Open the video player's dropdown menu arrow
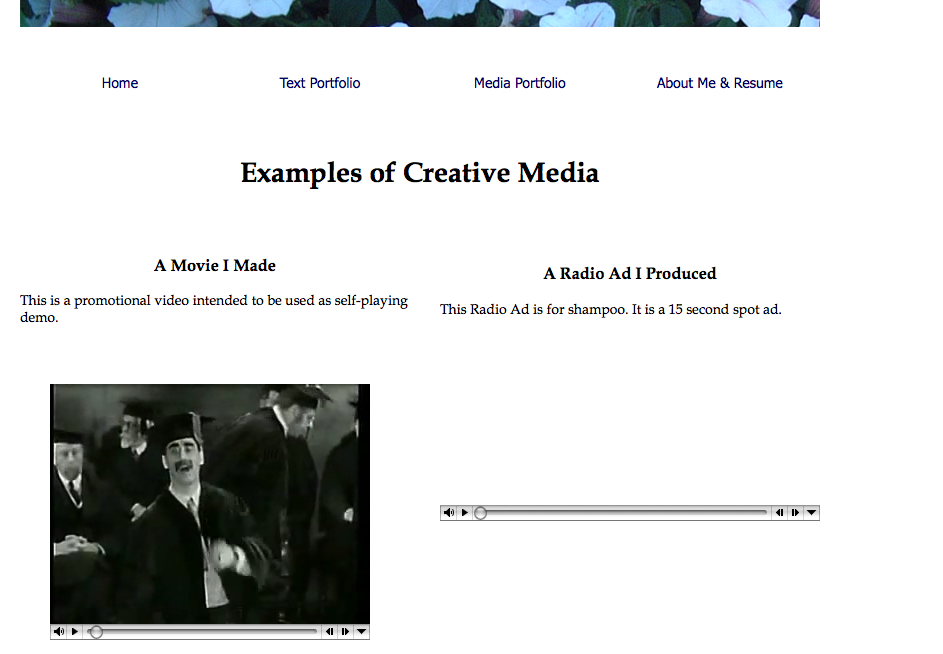Screen dimensions: 943x654 click(361, 632)
